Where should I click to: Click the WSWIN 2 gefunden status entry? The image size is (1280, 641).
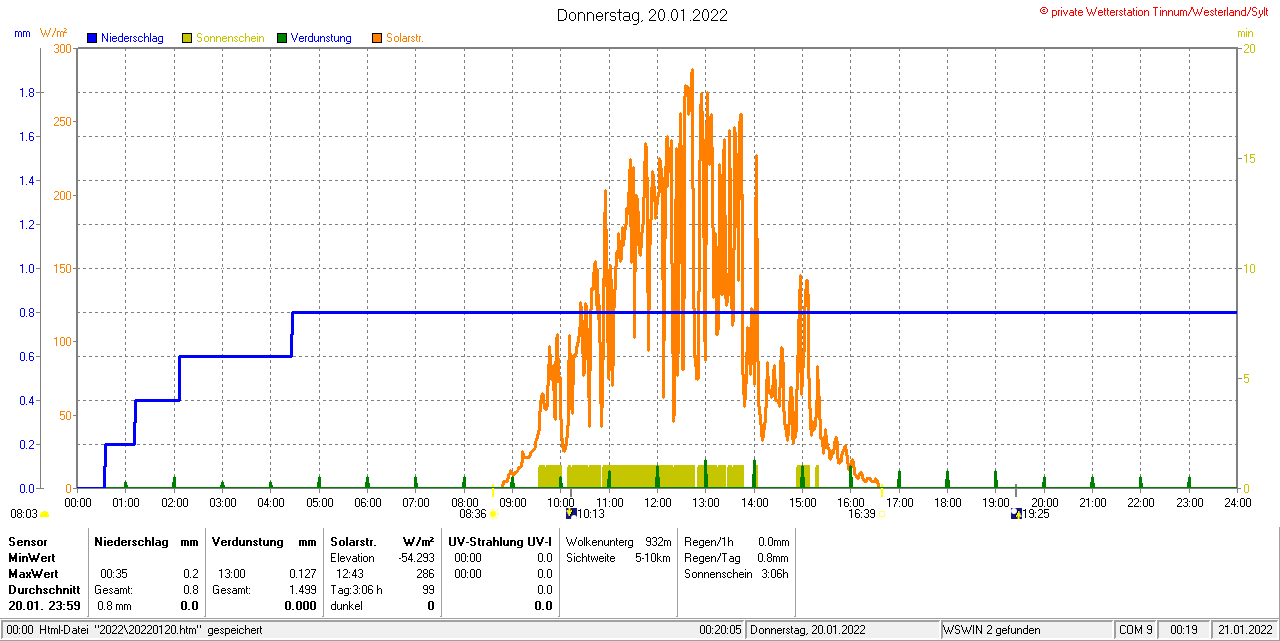point(992,630)
